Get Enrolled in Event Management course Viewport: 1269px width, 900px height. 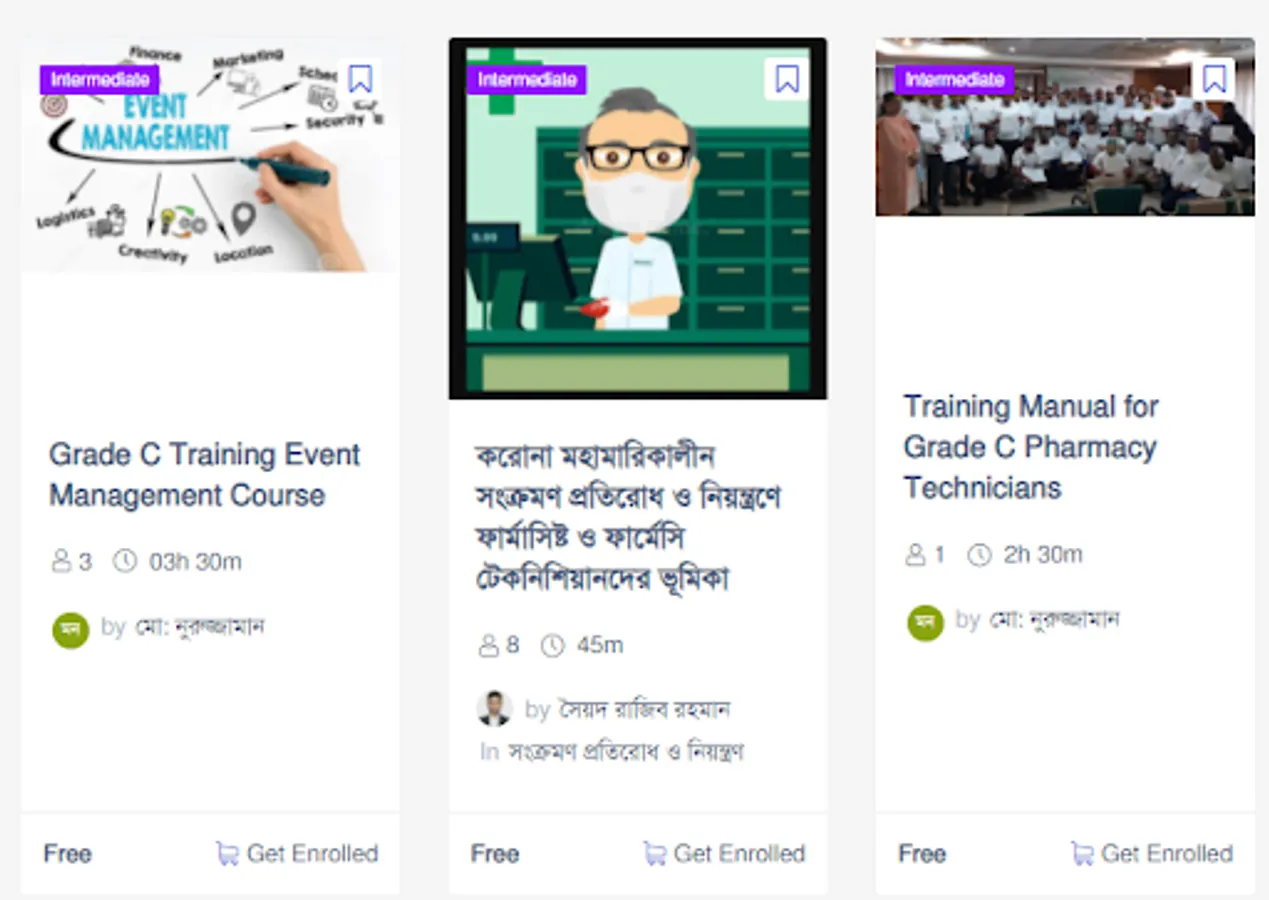point(297,853)
